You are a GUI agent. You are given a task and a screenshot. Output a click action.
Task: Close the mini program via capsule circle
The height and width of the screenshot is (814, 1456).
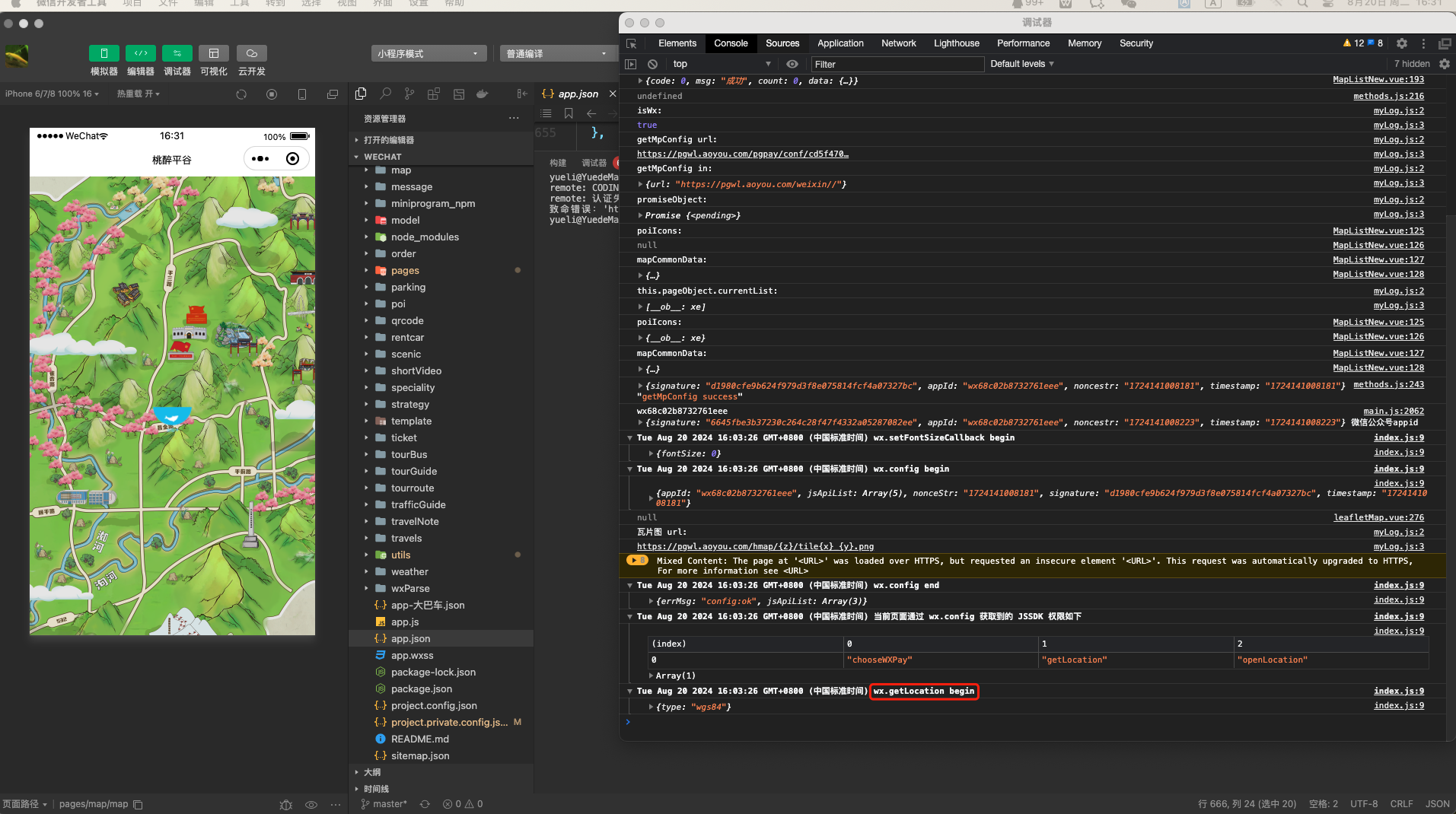click(293, 158)
